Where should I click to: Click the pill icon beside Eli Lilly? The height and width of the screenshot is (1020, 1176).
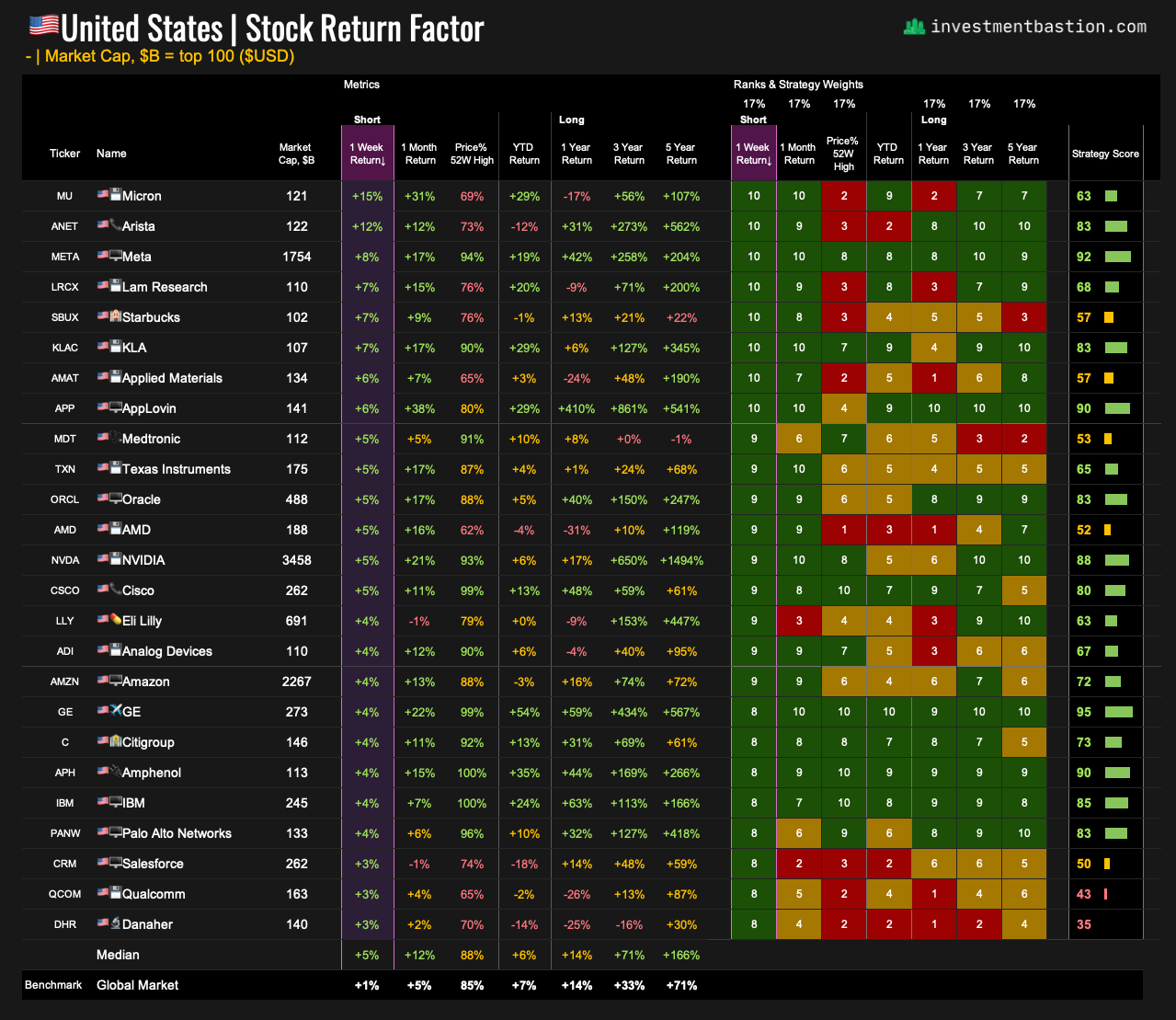(116, 620)
